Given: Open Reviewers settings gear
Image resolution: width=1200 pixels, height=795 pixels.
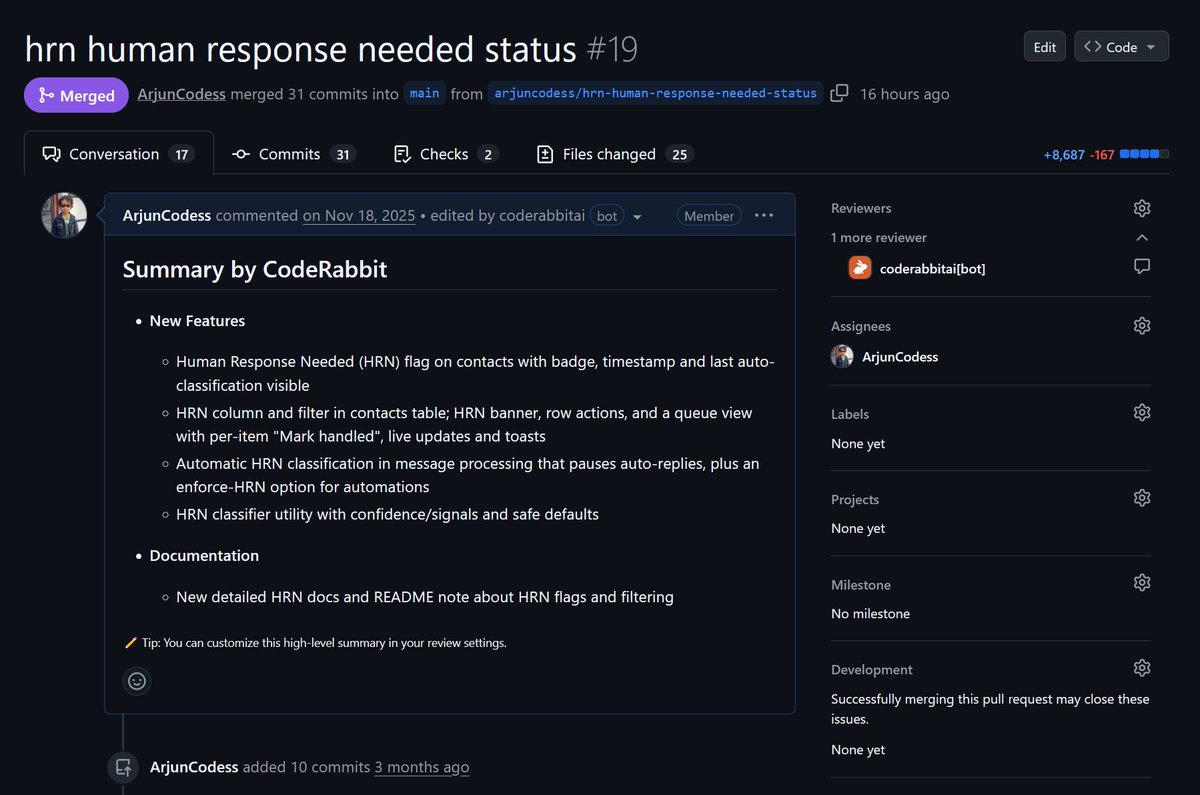Looking at the screenshot, I should tap(1142, 208).
